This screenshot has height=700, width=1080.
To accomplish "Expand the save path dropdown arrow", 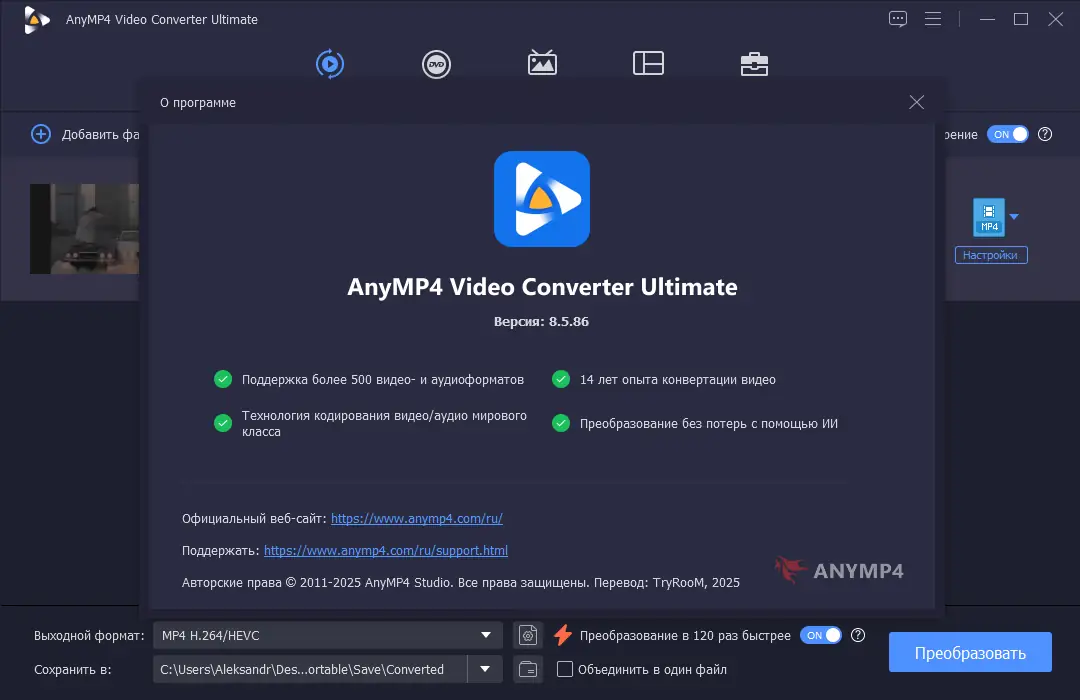I will pyautogui.click(x=485, y=669).
